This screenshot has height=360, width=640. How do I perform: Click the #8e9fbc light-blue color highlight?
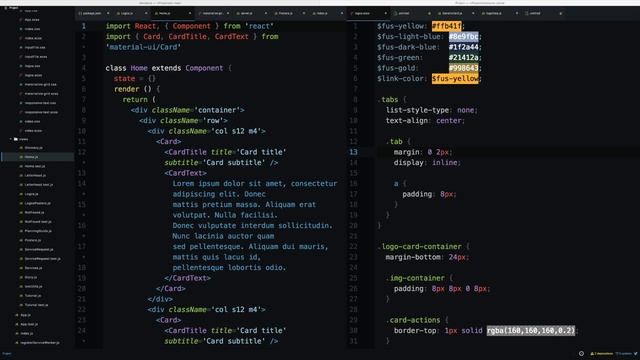tap(464, 37)
